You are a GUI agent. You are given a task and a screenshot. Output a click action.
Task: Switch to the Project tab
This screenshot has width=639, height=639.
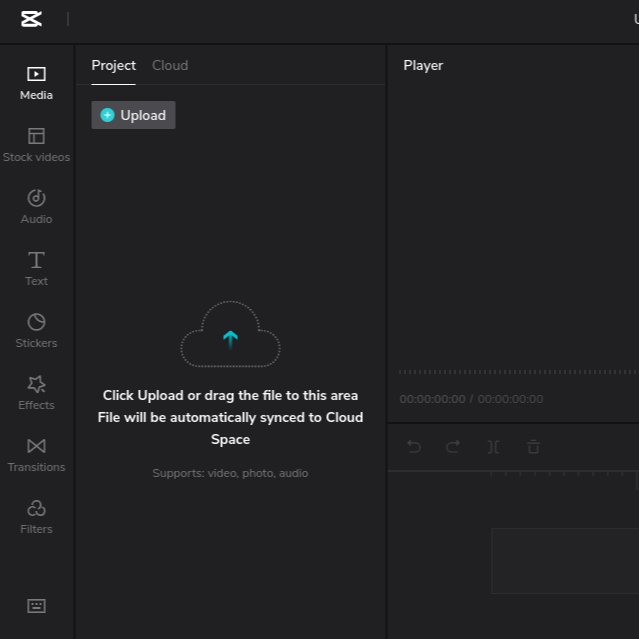click(x=113, y=66)
